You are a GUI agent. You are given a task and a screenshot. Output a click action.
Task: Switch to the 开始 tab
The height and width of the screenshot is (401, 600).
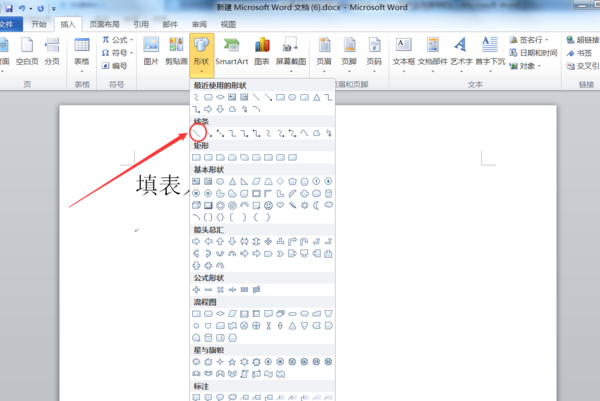[39, 24]
